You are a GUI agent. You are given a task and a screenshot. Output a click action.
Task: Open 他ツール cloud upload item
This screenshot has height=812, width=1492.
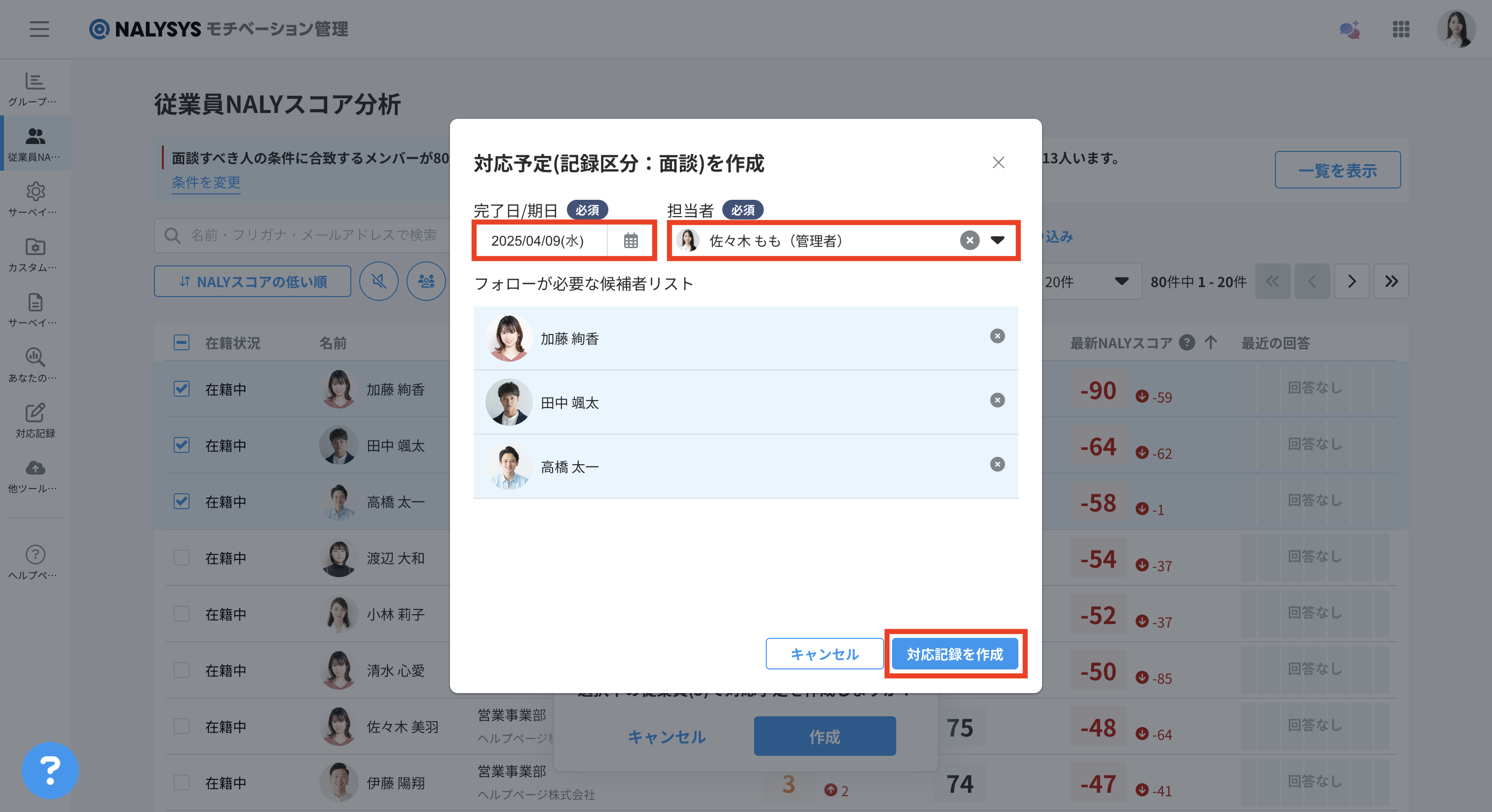(36, 476)
